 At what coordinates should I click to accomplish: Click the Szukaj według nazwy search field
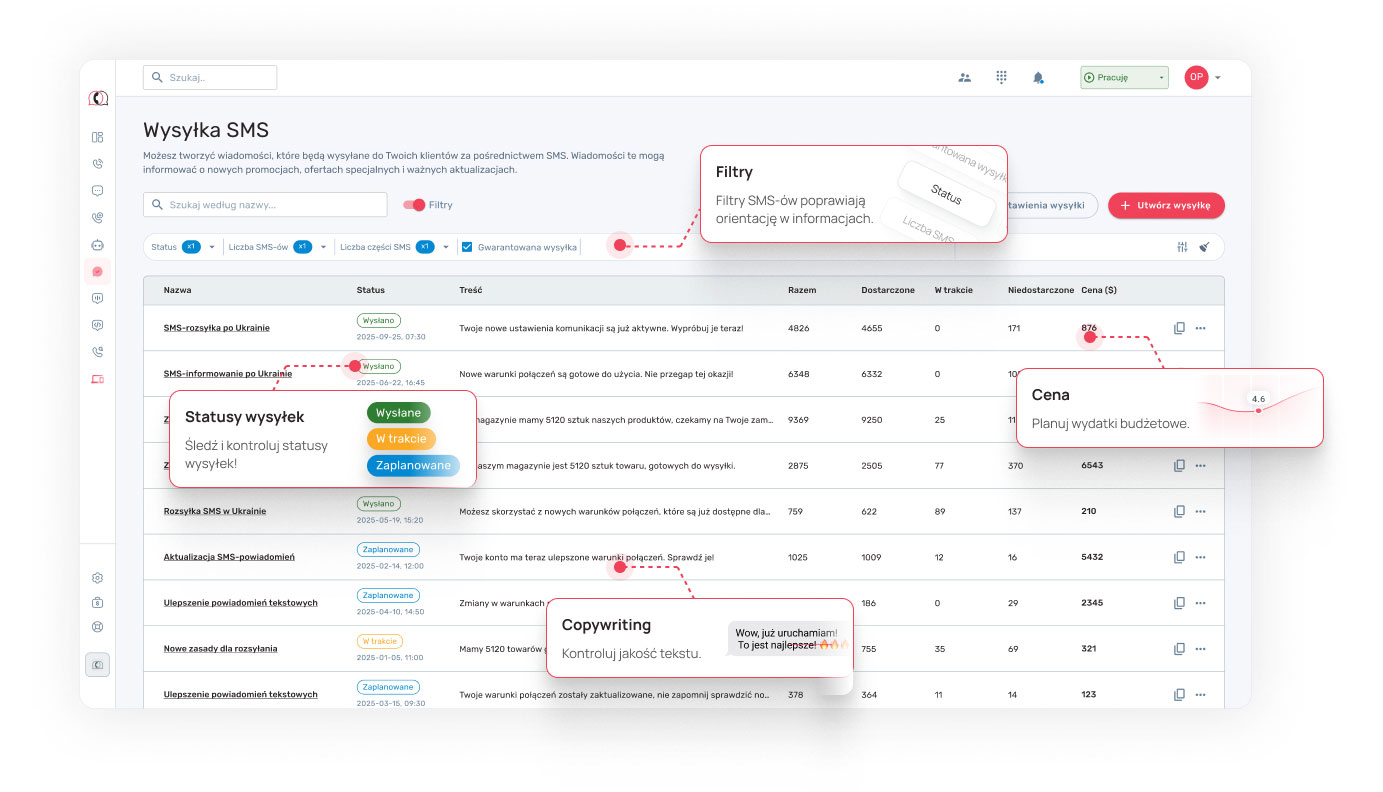(x=265, y=205)
